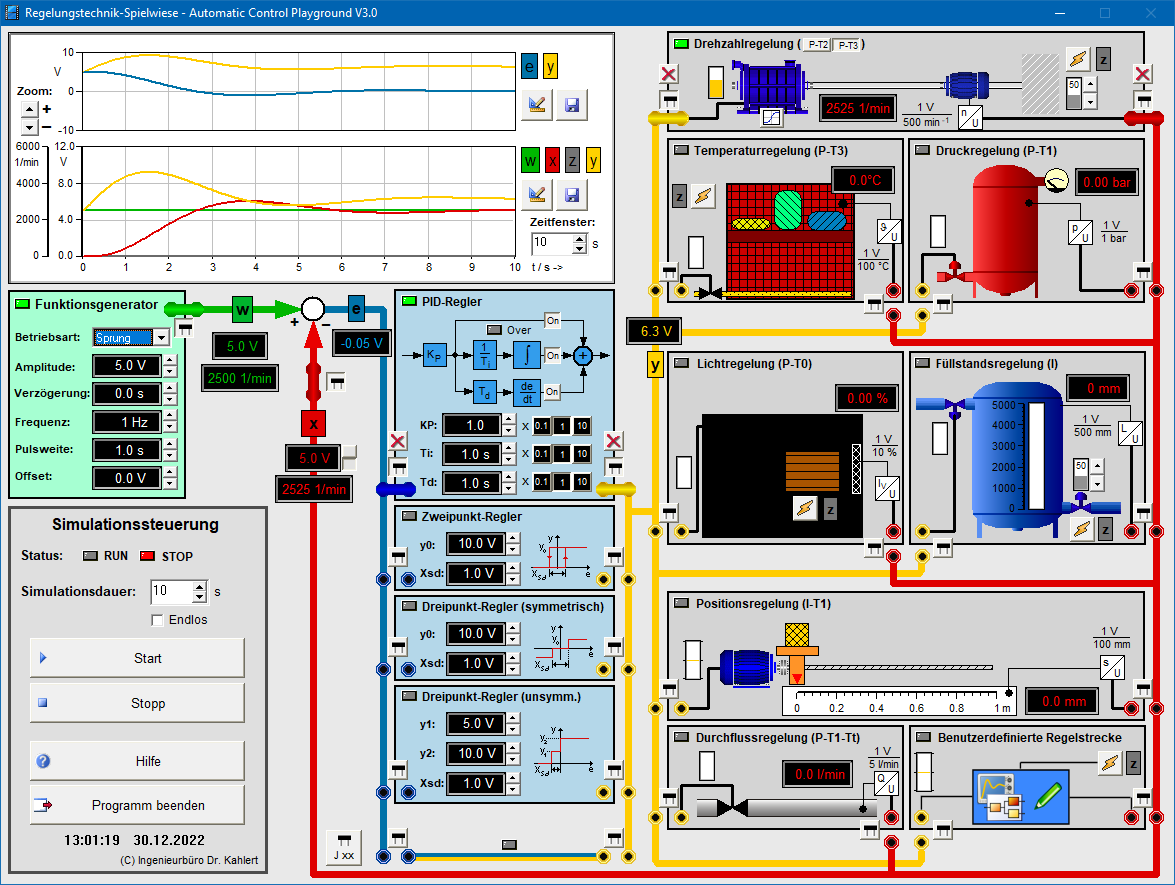Toggle the Endlos checkbox

click(157, 620)
